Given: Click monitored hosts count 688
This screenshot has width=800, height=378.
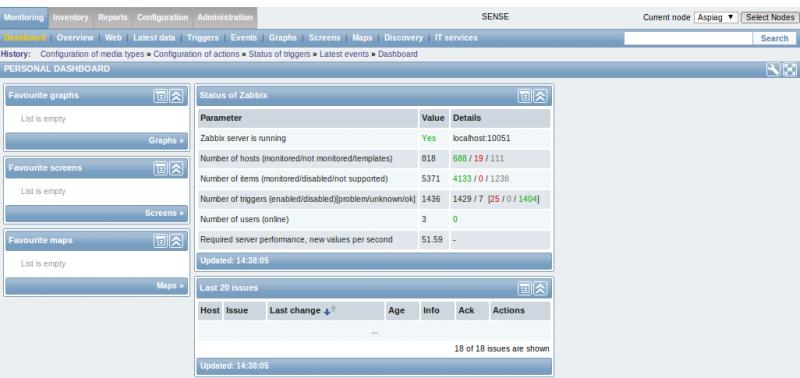Looking at the screenshot, I should tap(460, 159).
